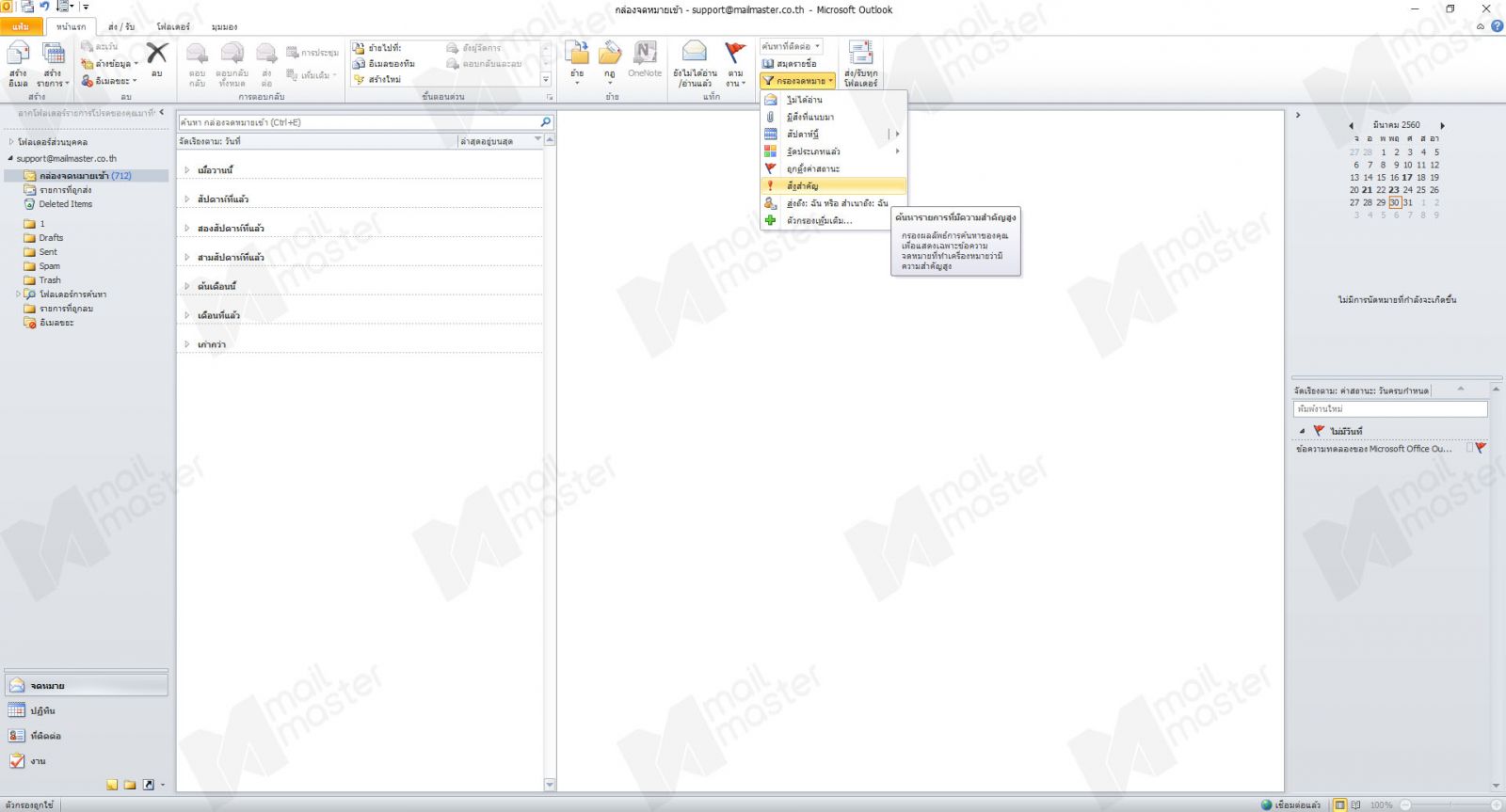The height and width of the screenshot is (812, 1506).
Task: Open the Address Book (สมุดรายชื่อ)
Action: point(790,63)
